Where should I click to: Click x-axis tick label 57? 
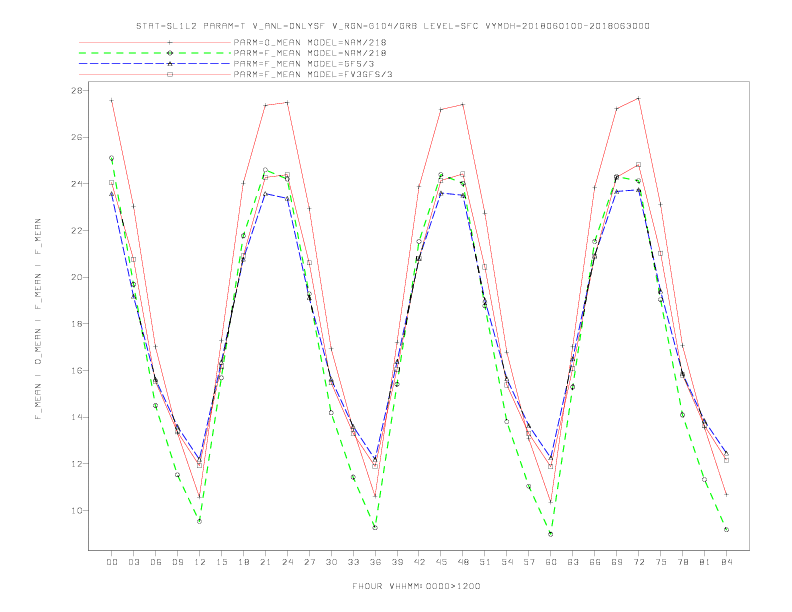click(529, 562)
